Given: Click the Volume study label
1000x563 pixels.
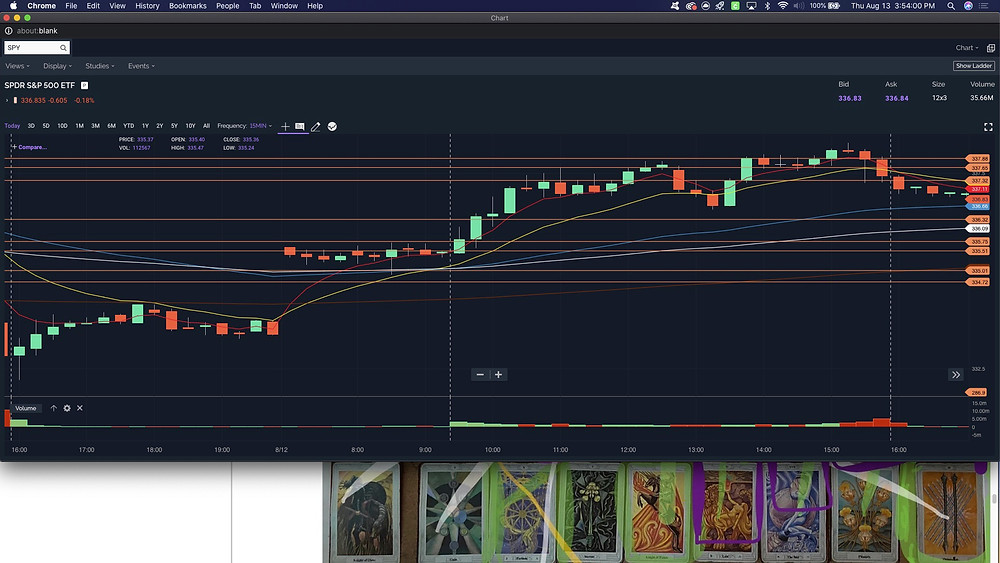Looking at the screenshot, I should click(26, 408).
